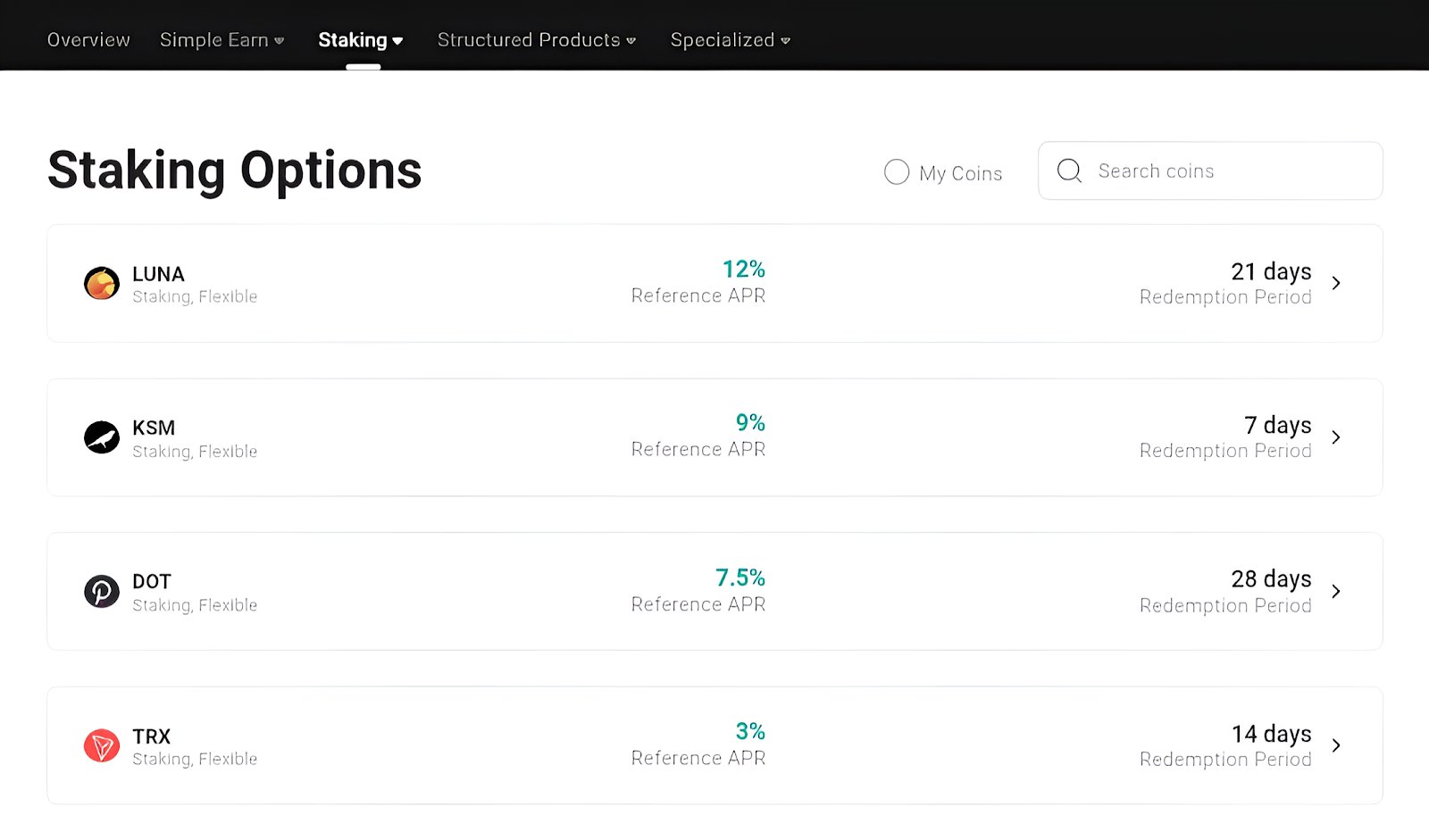Open TRX staking details chevron
Screen dimensions: 1429x840
[1336, 745]
